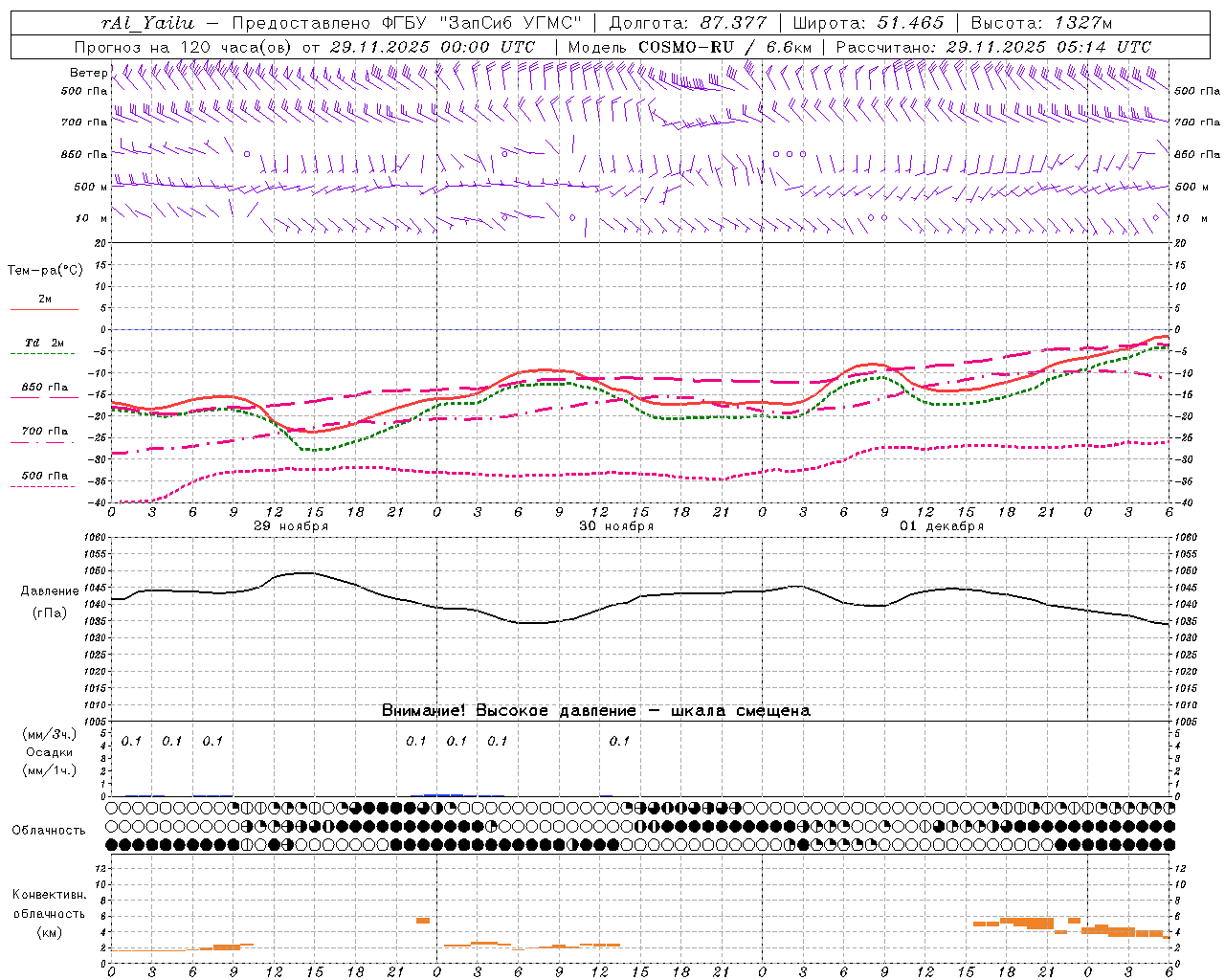Click the 2м temperature legend label
Screen dimensions: 1225x980
[45, 300]
